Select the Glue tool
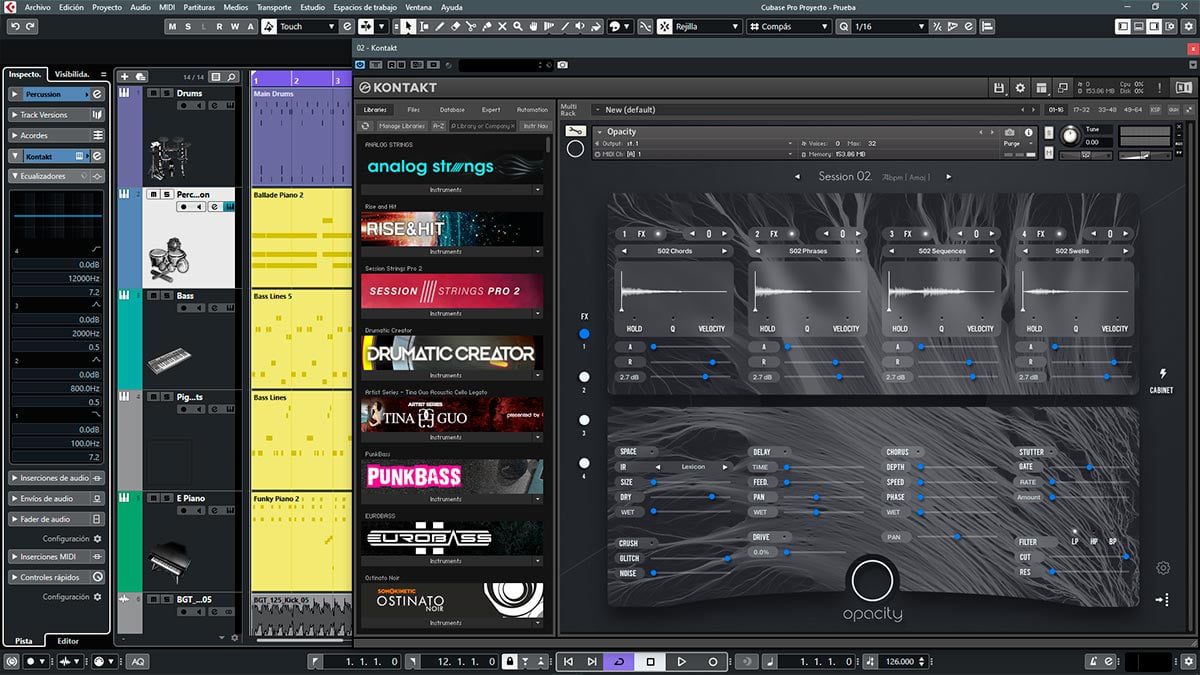 pos(488,27)
